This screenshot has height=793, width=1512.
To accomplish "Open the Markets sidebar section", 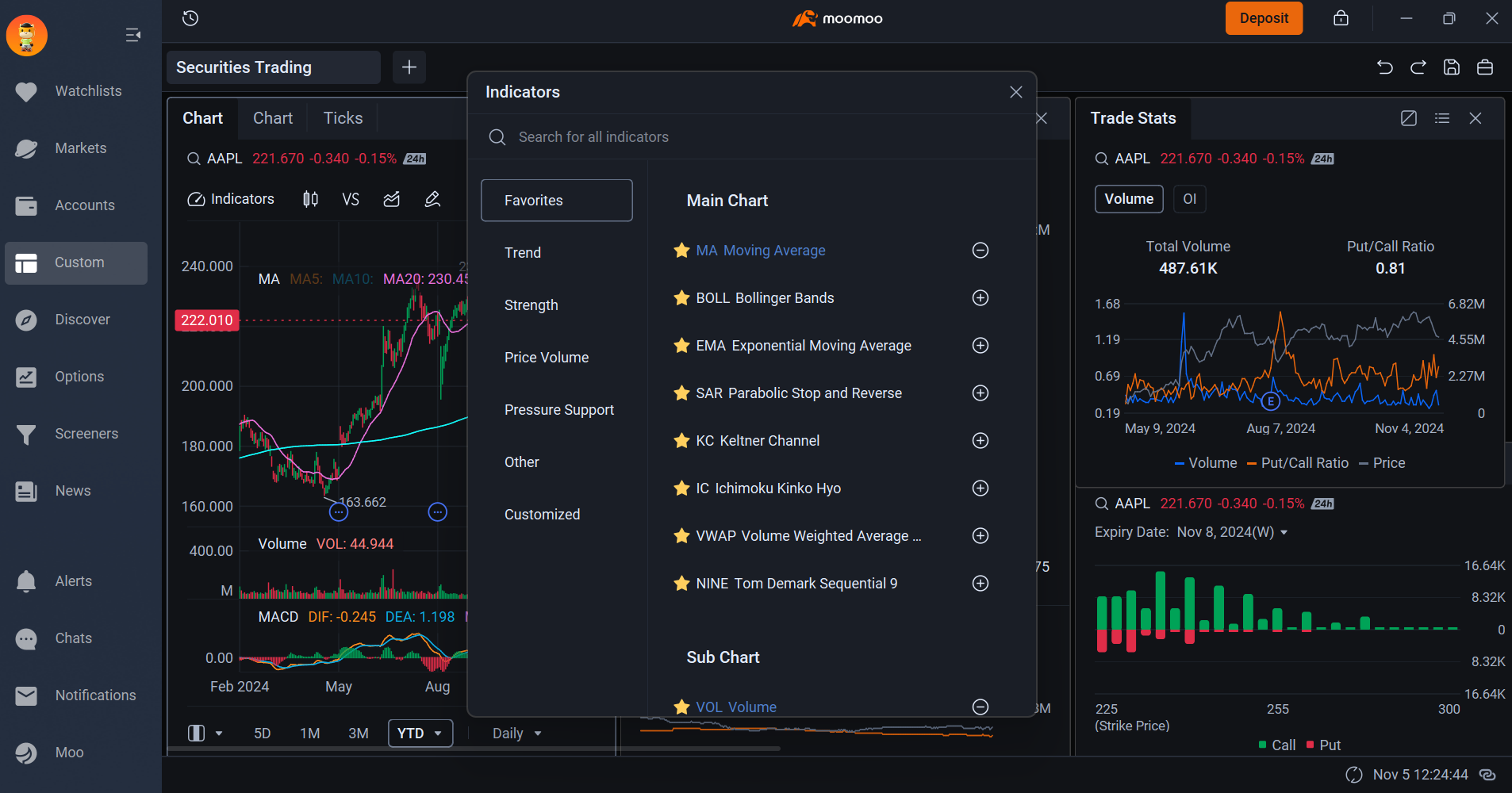I will pos(76,148).
